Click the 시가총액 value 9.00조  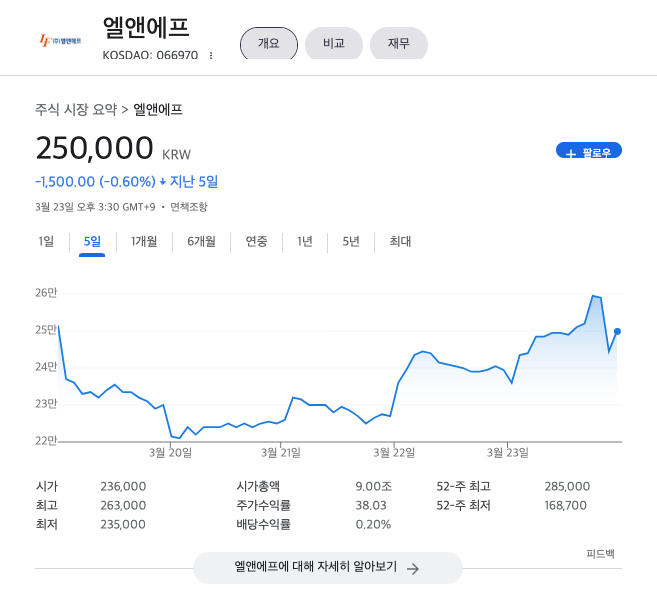pyautogui.click(x=374, y=487)
